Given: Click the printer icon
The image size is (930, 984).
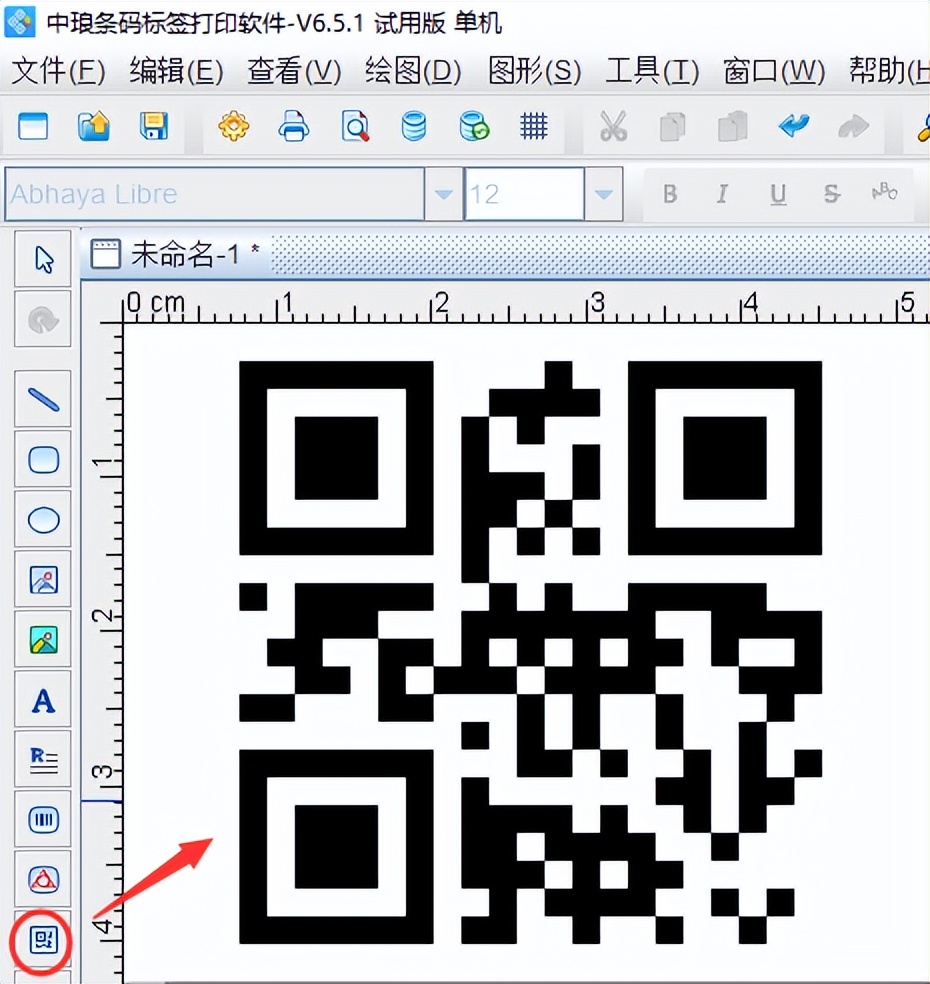Looking at the screenshot, I should point(294,126).
